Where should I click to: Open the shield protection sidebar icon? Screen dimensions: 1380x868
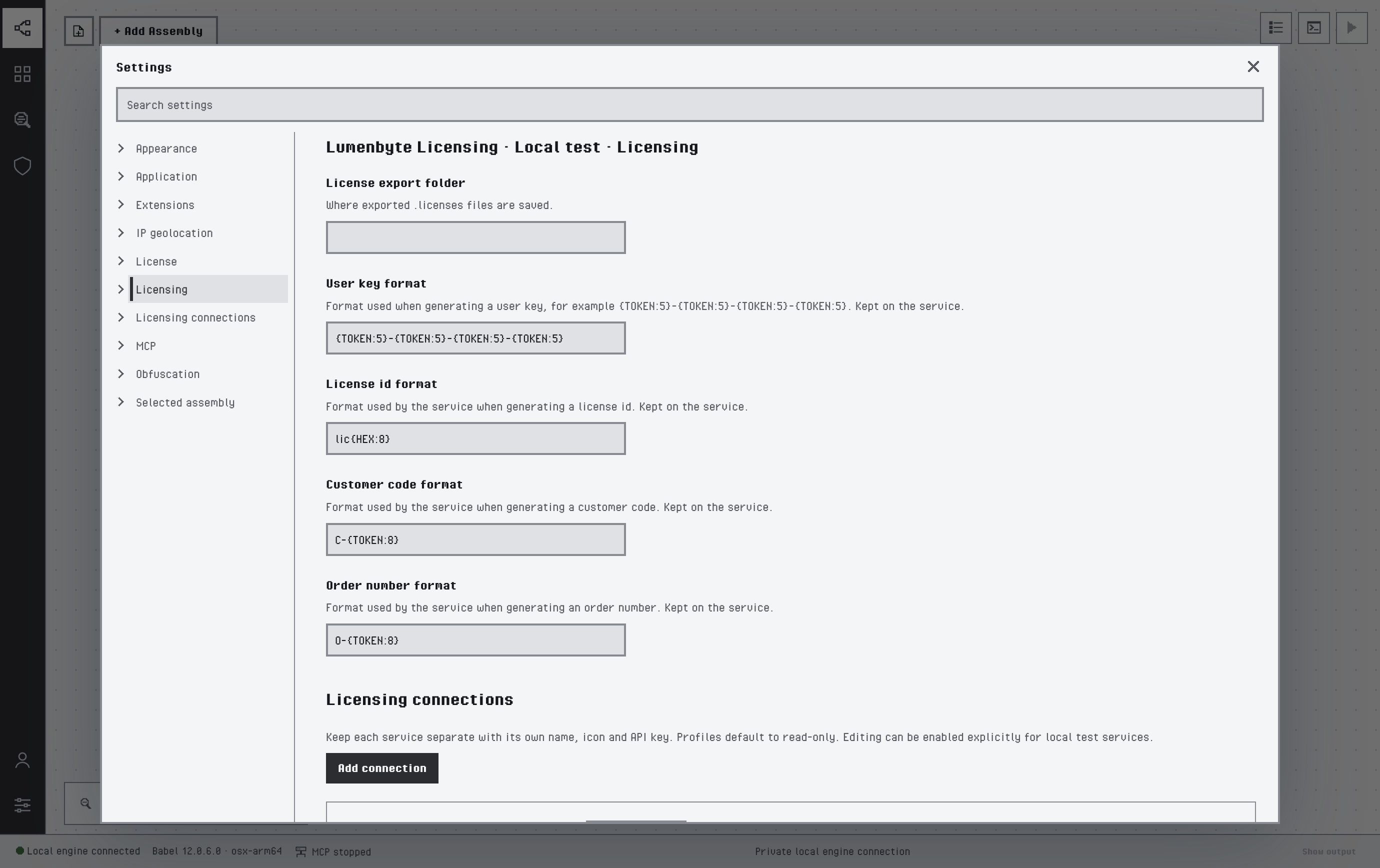[22, 166]
